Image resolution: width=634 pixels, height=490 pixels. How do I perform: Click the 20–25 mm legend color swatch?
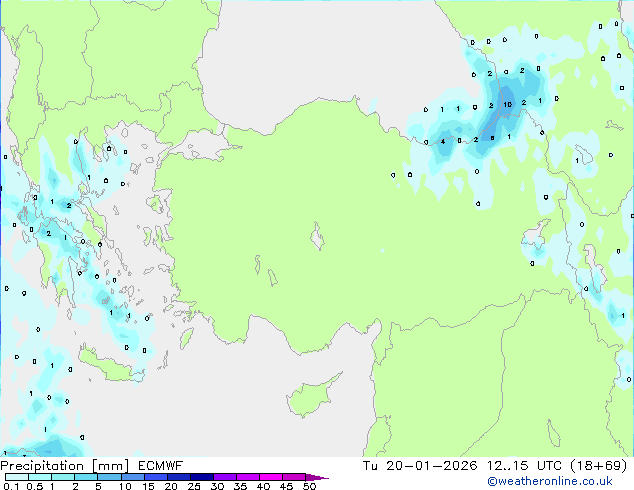pyautogui.click(x=178, y=477)
